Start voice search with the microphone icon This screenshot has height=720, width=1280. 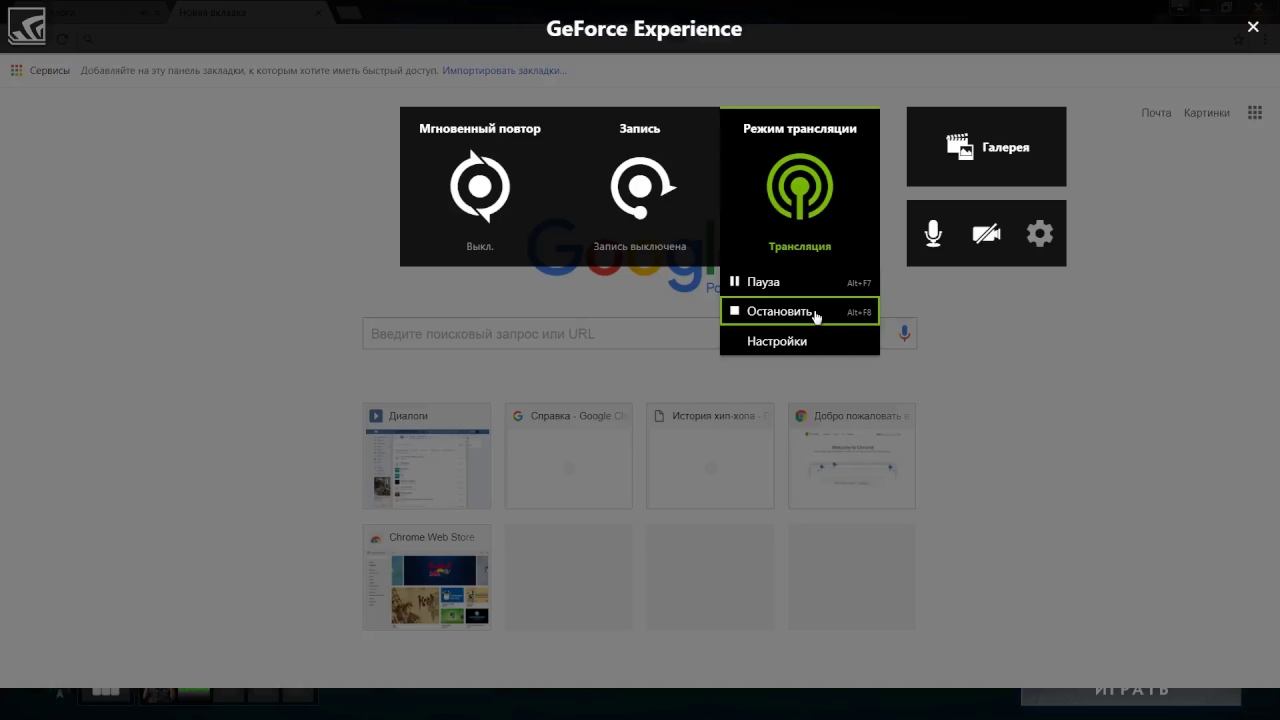click(904, 334)
